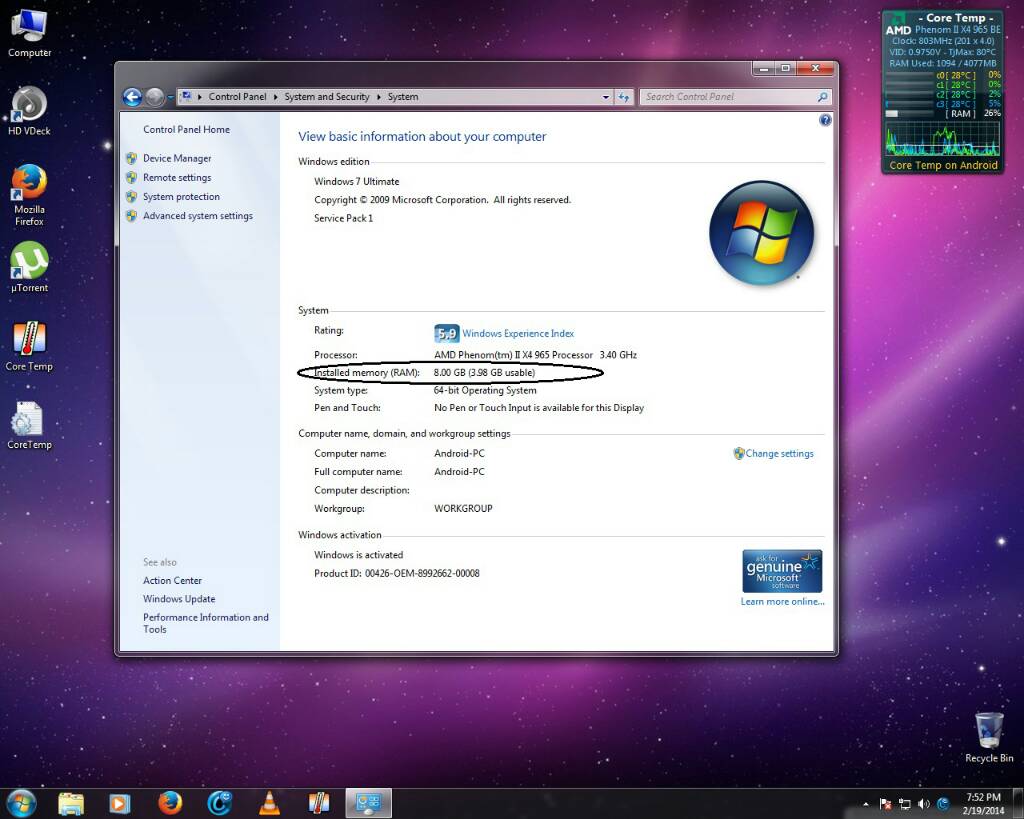Screen dimensions: 1024x819
Task: Open the blue swirl taskbar icon beside VLC
Action: pyautogui.click(x=219, y=803)
